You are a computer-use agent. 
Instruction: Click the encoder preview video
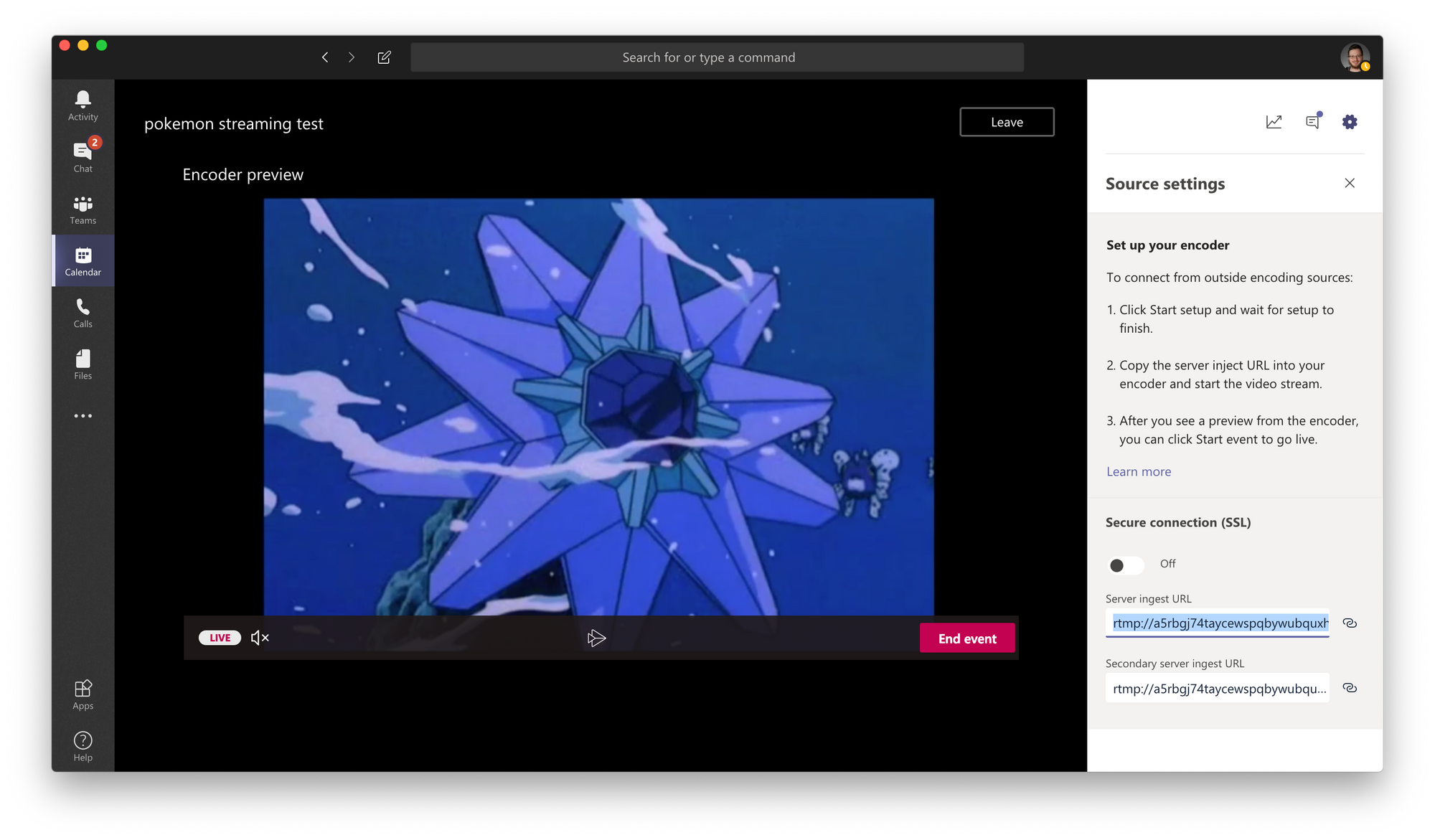(x=598, y=407)
